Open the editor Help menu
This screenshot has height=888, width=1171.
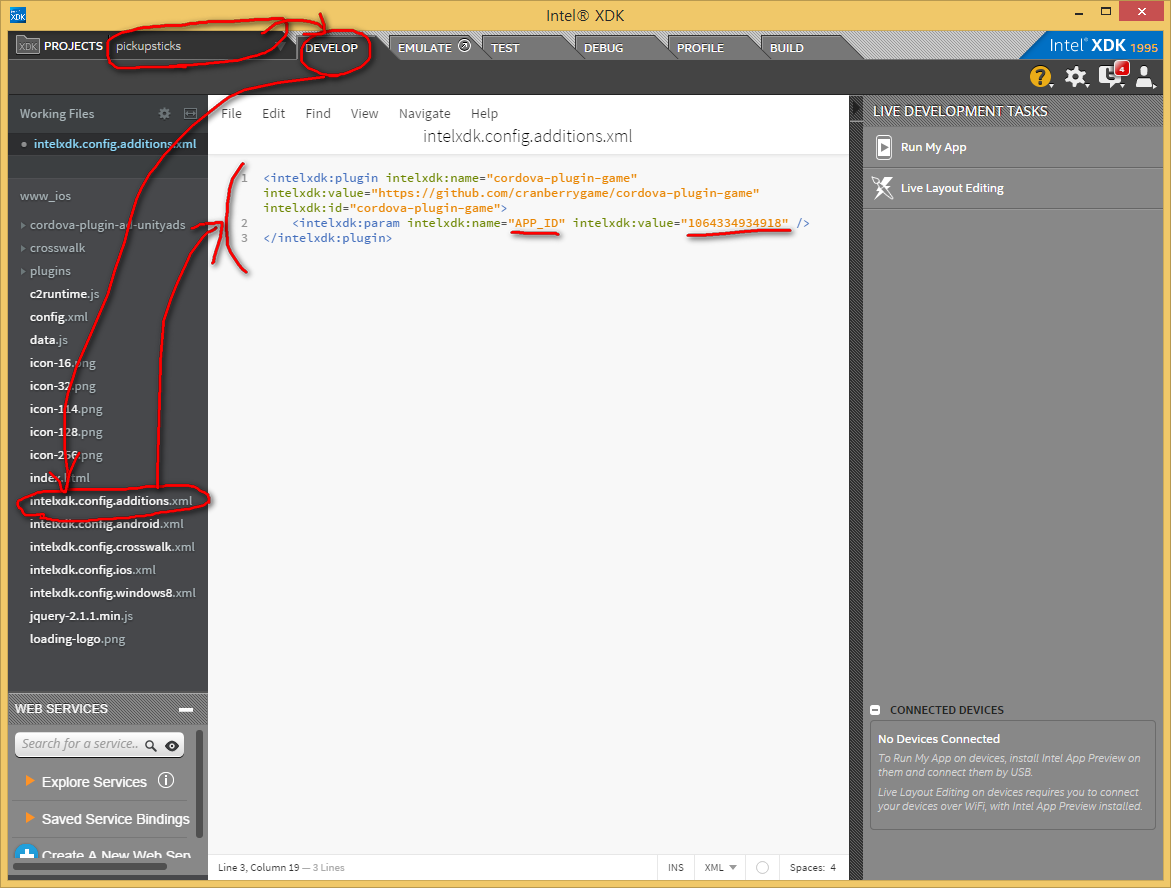[x=484, y=114]
